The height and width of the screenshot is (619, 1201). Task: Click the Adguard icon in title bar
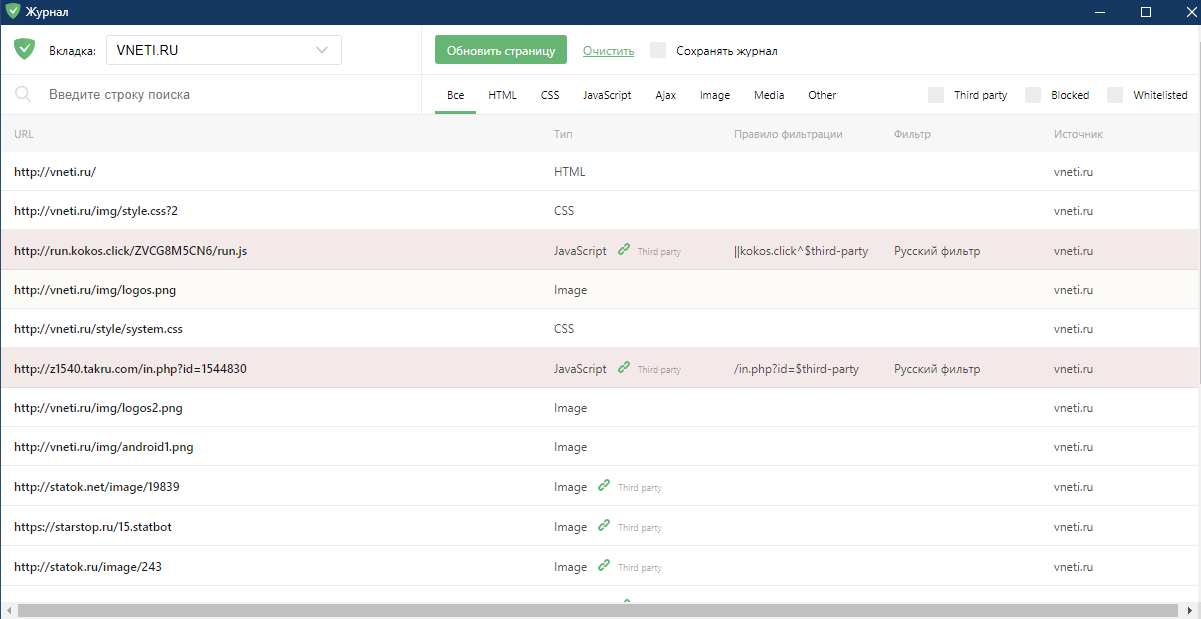[12, 12]
